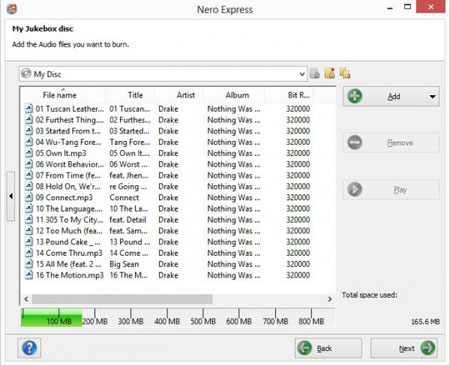Click the disc icon in My Disc combo box

26,74
